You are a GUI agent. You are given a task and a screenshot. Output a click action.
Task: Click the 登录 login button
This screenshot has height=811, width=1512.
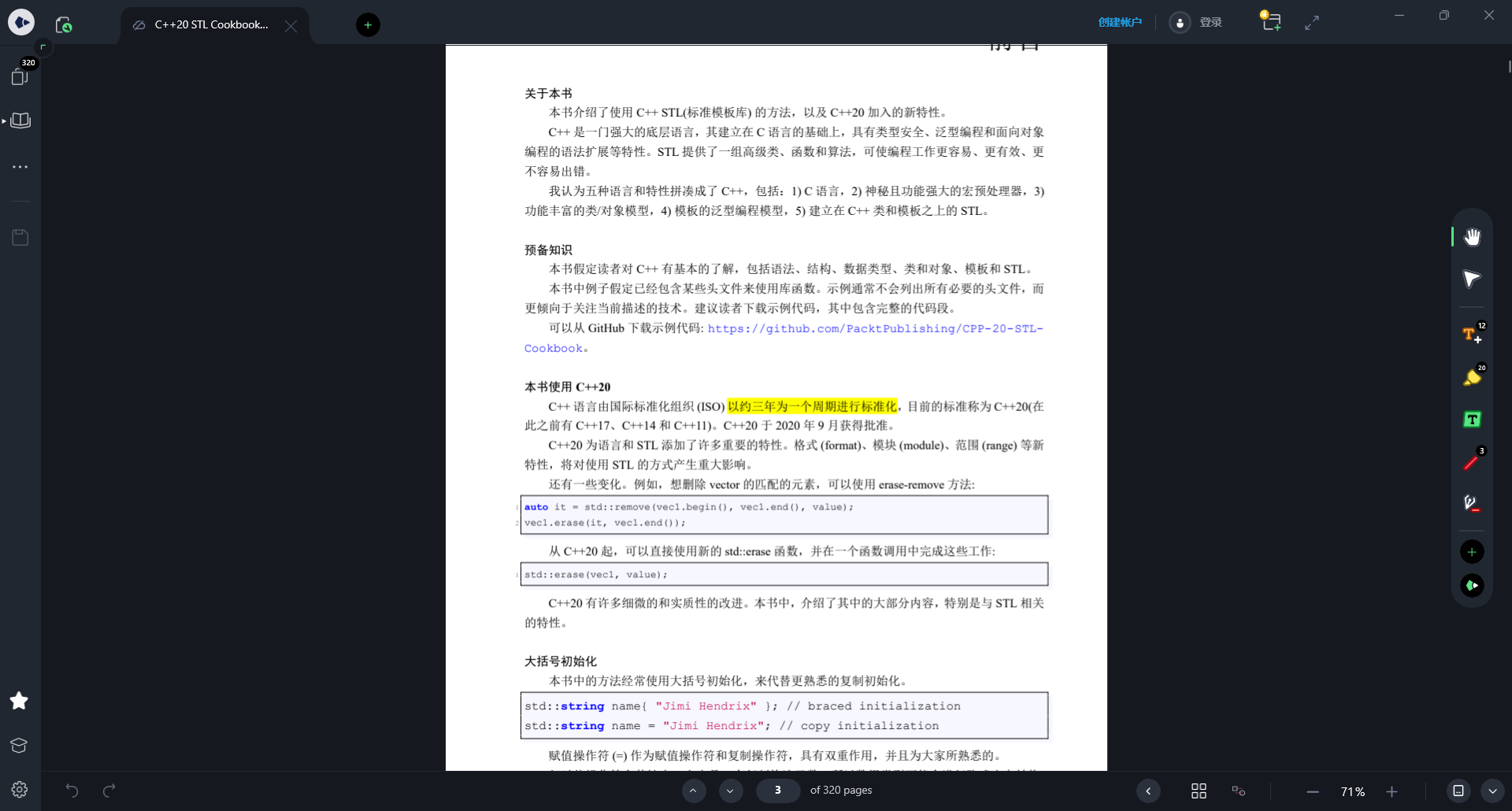coord(1196,22)
